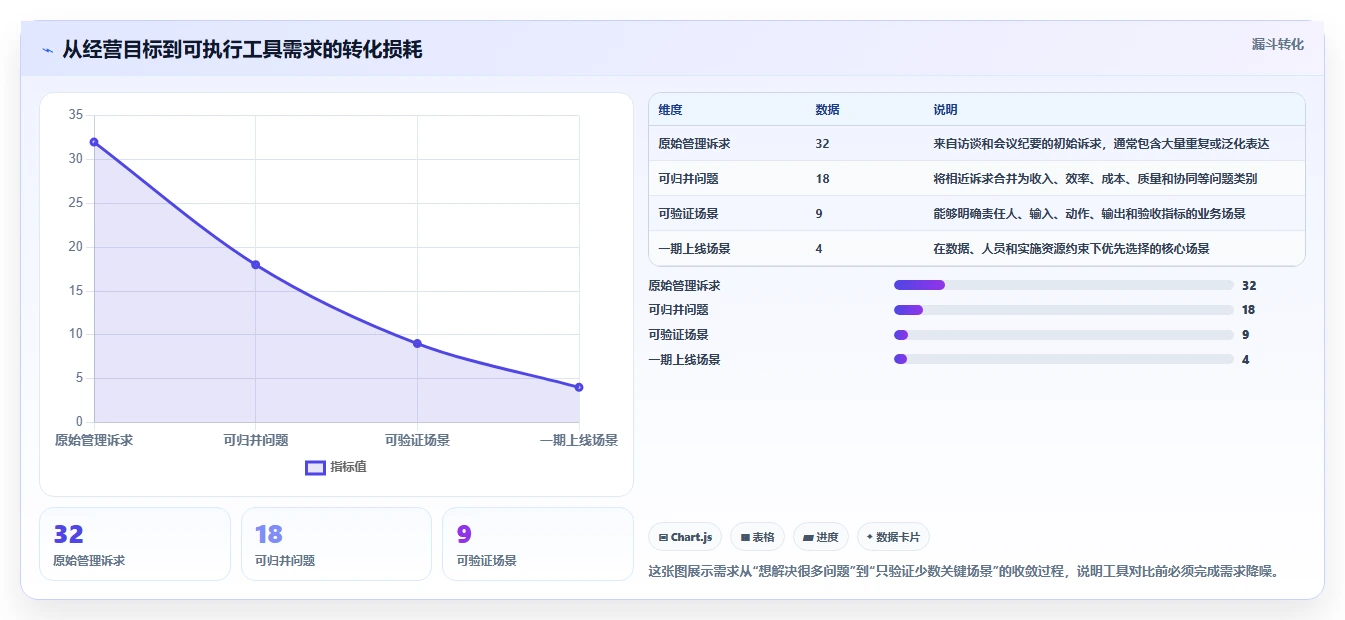Screen dimensions: 1345x620
Task: Click the 进度 tag chip
Action: click(x=820, y=537)
